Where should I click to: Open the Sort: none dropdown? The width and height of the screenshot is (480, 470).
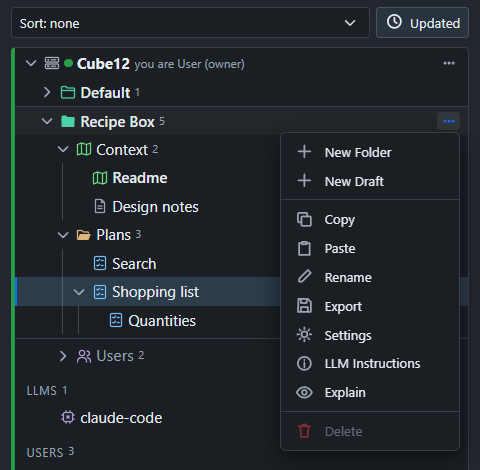coord(190,23)
